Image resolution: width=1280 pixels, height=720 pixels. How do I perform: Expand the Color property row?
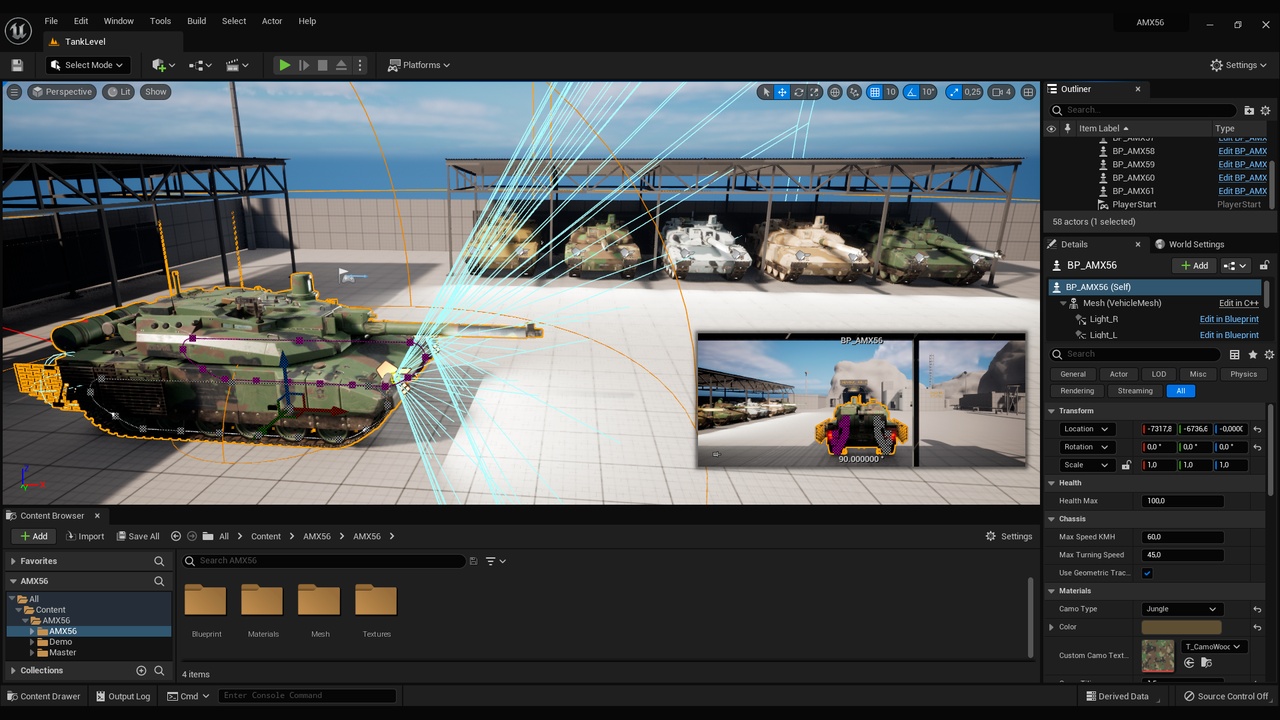1051,627
